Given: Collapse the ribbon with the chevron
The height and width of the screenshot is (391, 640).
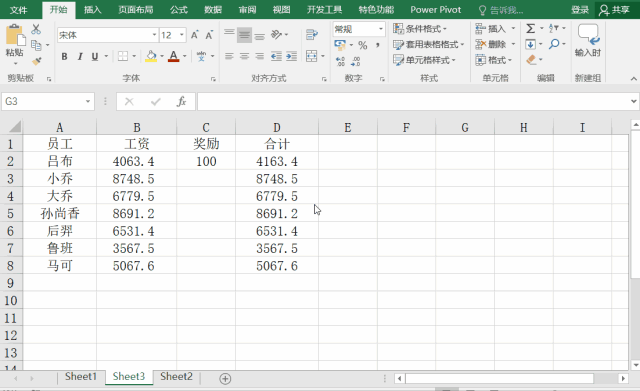Looking at the screenshot, I should click(x=633, y=78).
